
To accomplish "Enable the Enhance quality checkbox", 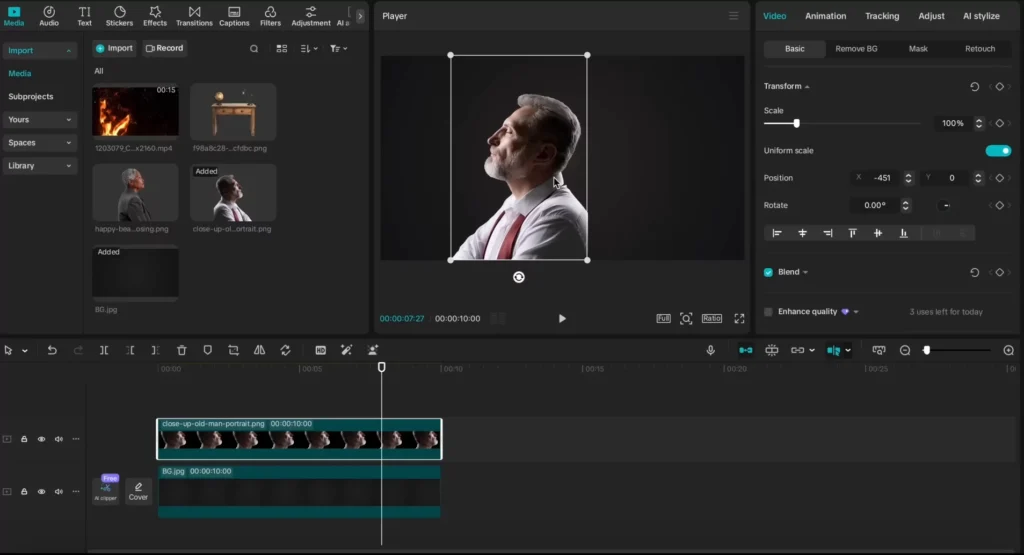I will [768, 312].
